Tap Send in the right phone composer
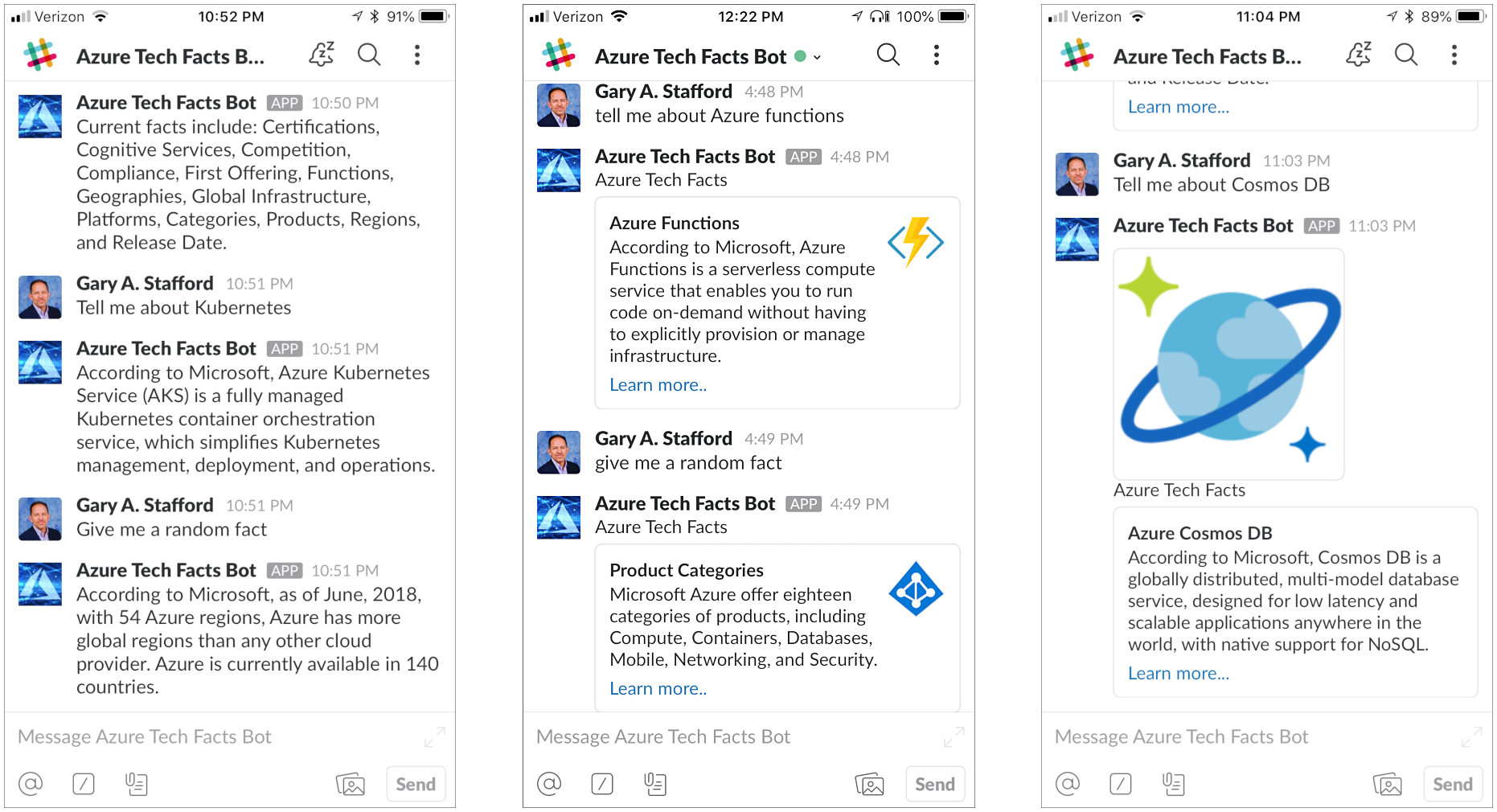This screenshot has height=812, width=1497. pyautogui.click(x=1453, y=784)
